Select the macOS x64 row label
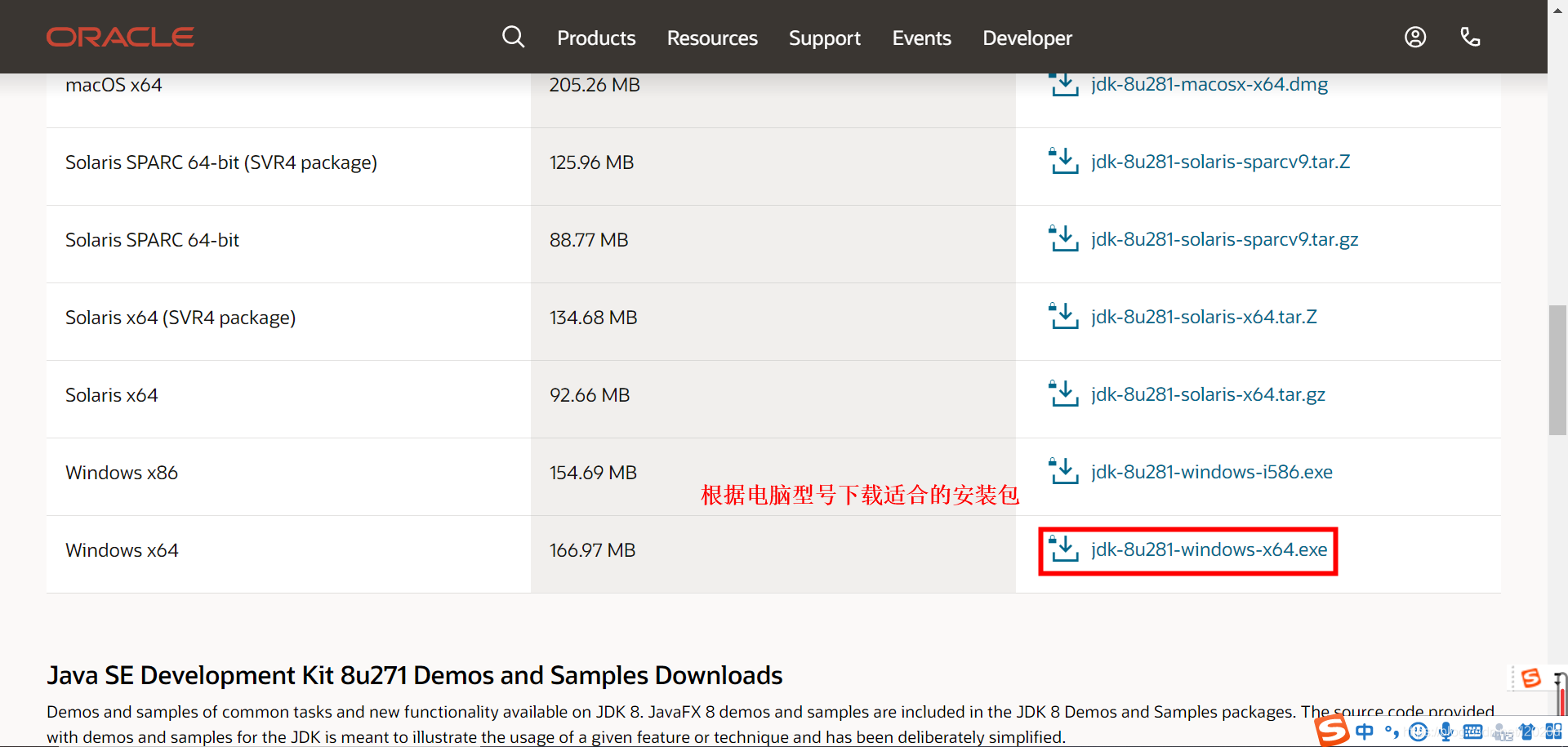The width and height of the screenshot is (1568, 747). click(114, 85)
